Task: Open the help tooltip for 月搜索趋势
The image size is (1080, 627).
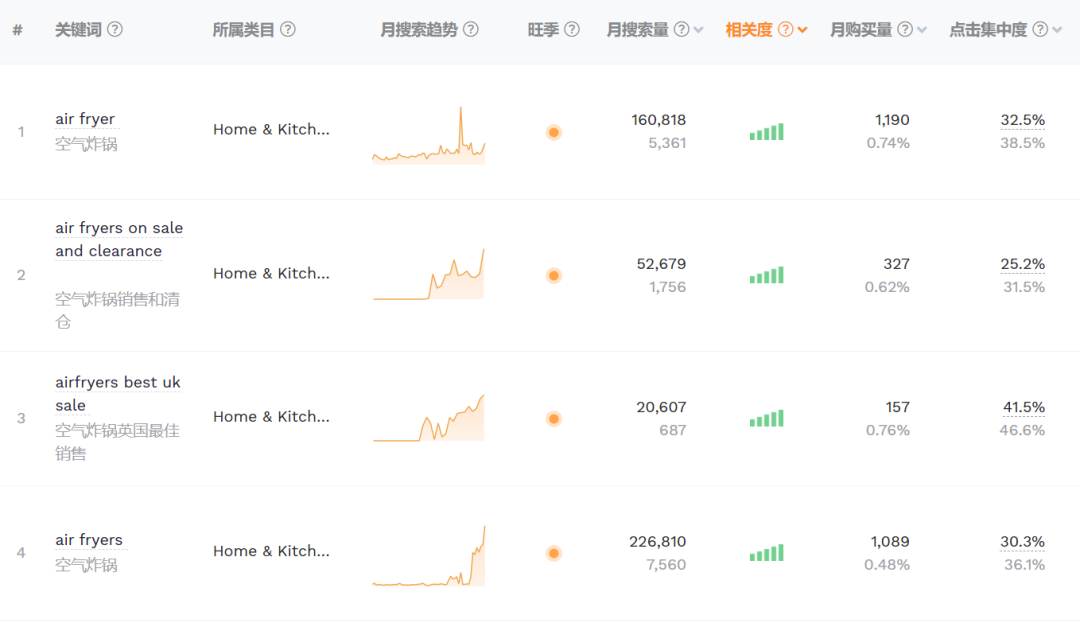Action: pyautogui.click(x=470, y=29)
